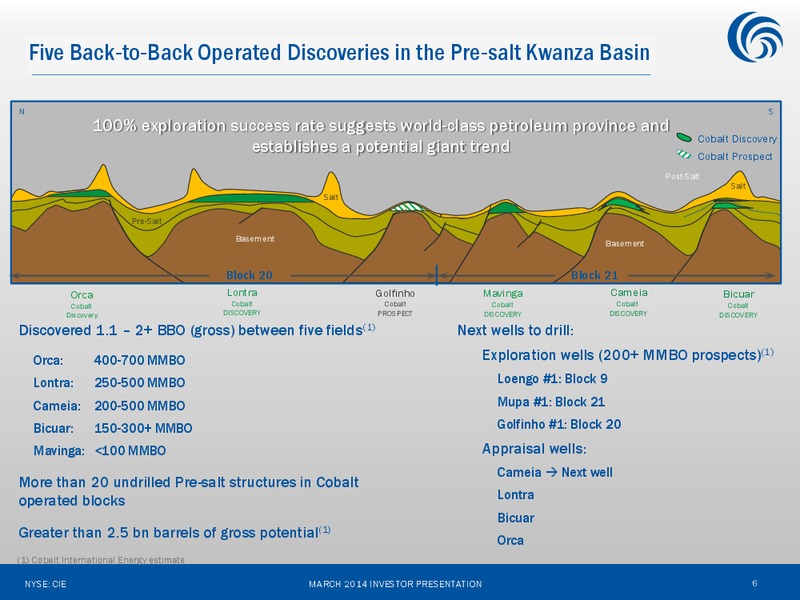Click 'Greater than 2.5 bn barrels' text
800x600 pixels.
pos(174,532)
